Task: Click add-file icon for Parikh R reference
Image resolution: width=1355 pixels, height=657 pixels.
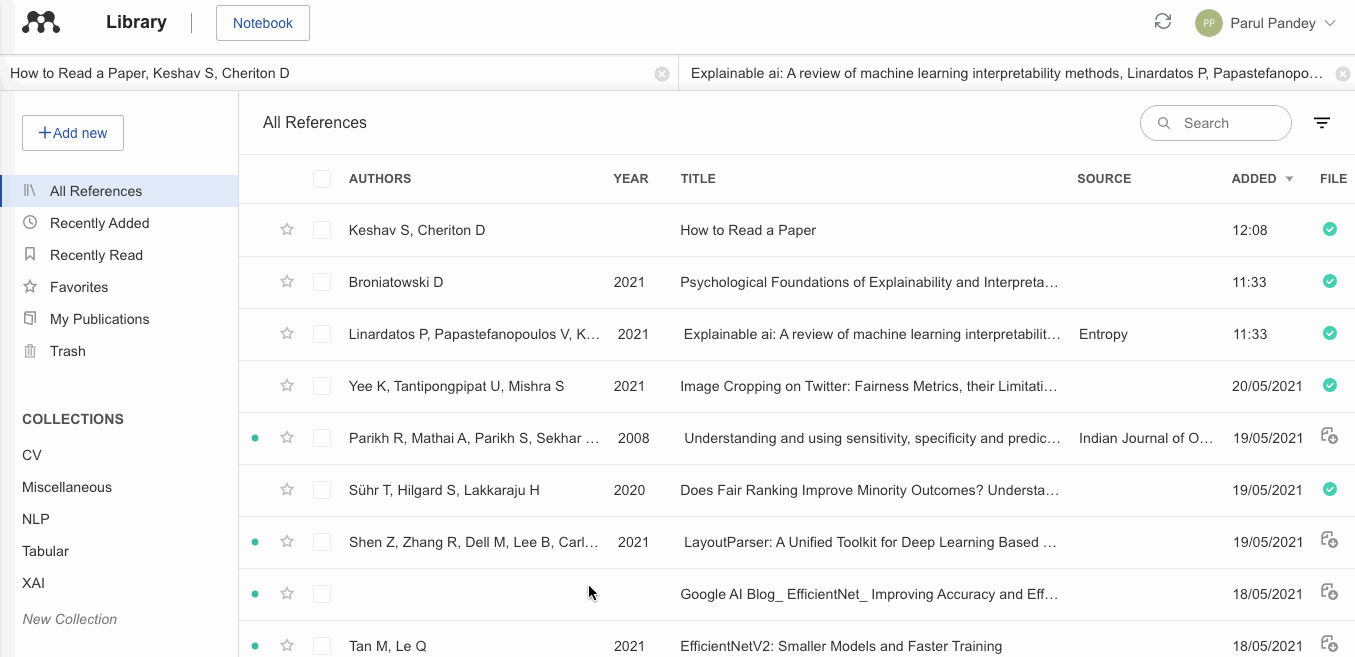Action: click(x=1329, y=436)
